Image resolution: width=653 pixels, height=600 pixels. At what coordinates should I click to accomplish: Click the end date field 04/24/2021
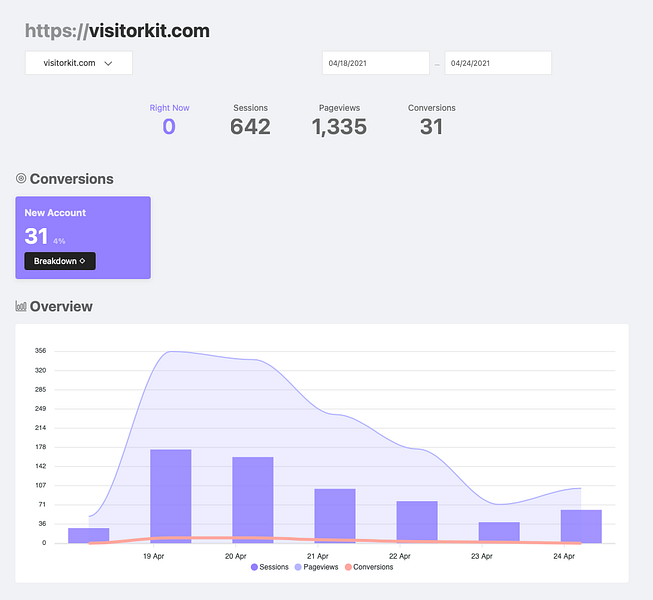[498, 63]
